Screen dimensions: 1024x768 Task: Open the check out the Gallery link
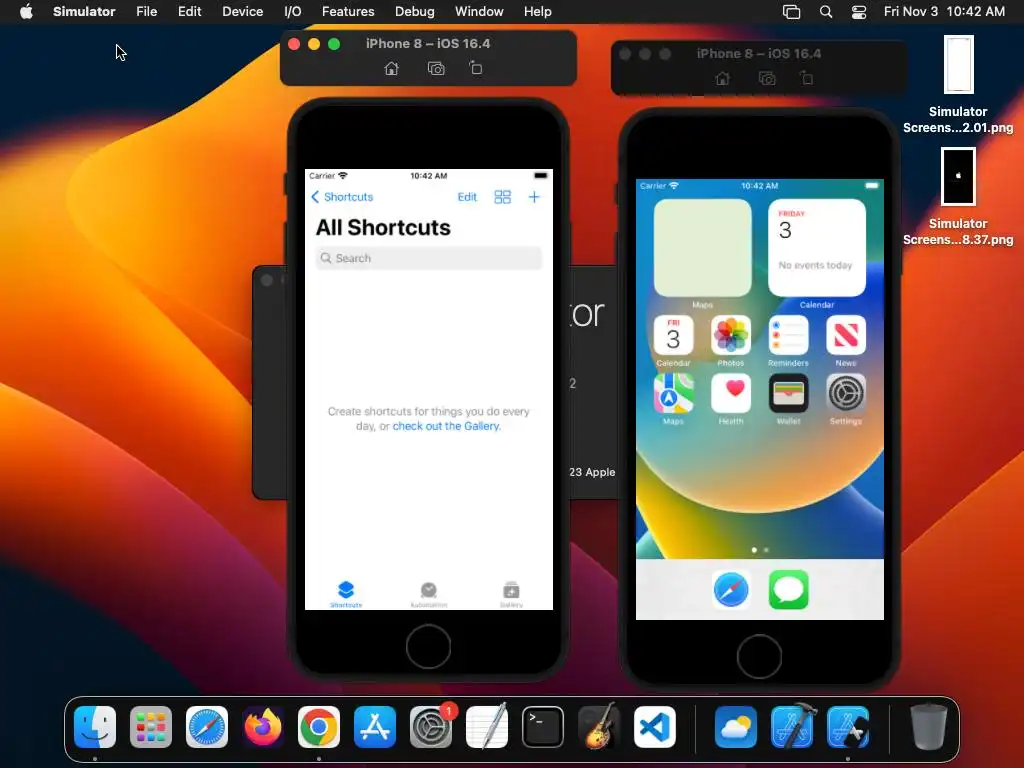click(446, 426)
